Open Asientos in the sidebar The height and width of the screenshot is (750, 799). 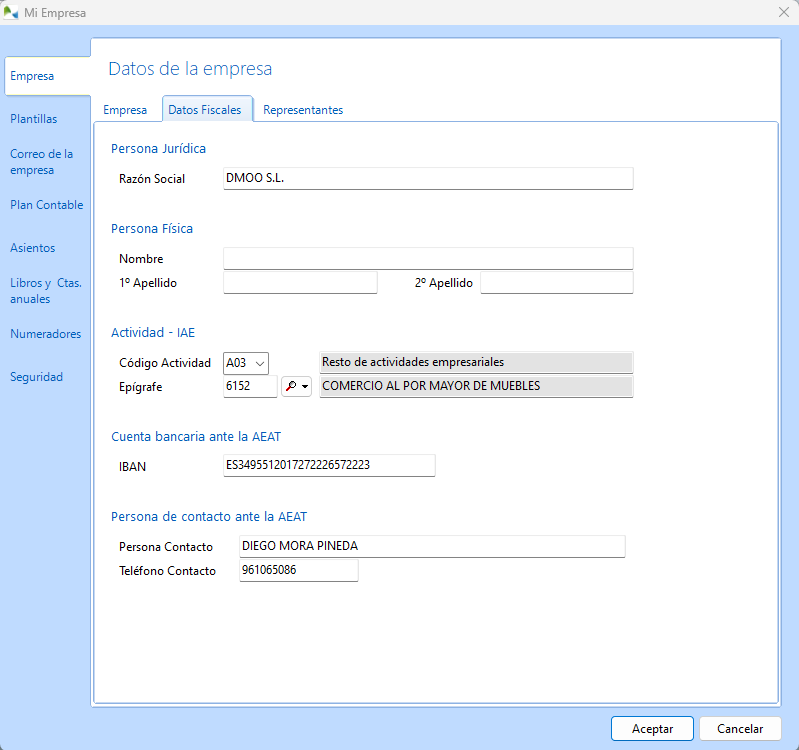click(33, 248)
